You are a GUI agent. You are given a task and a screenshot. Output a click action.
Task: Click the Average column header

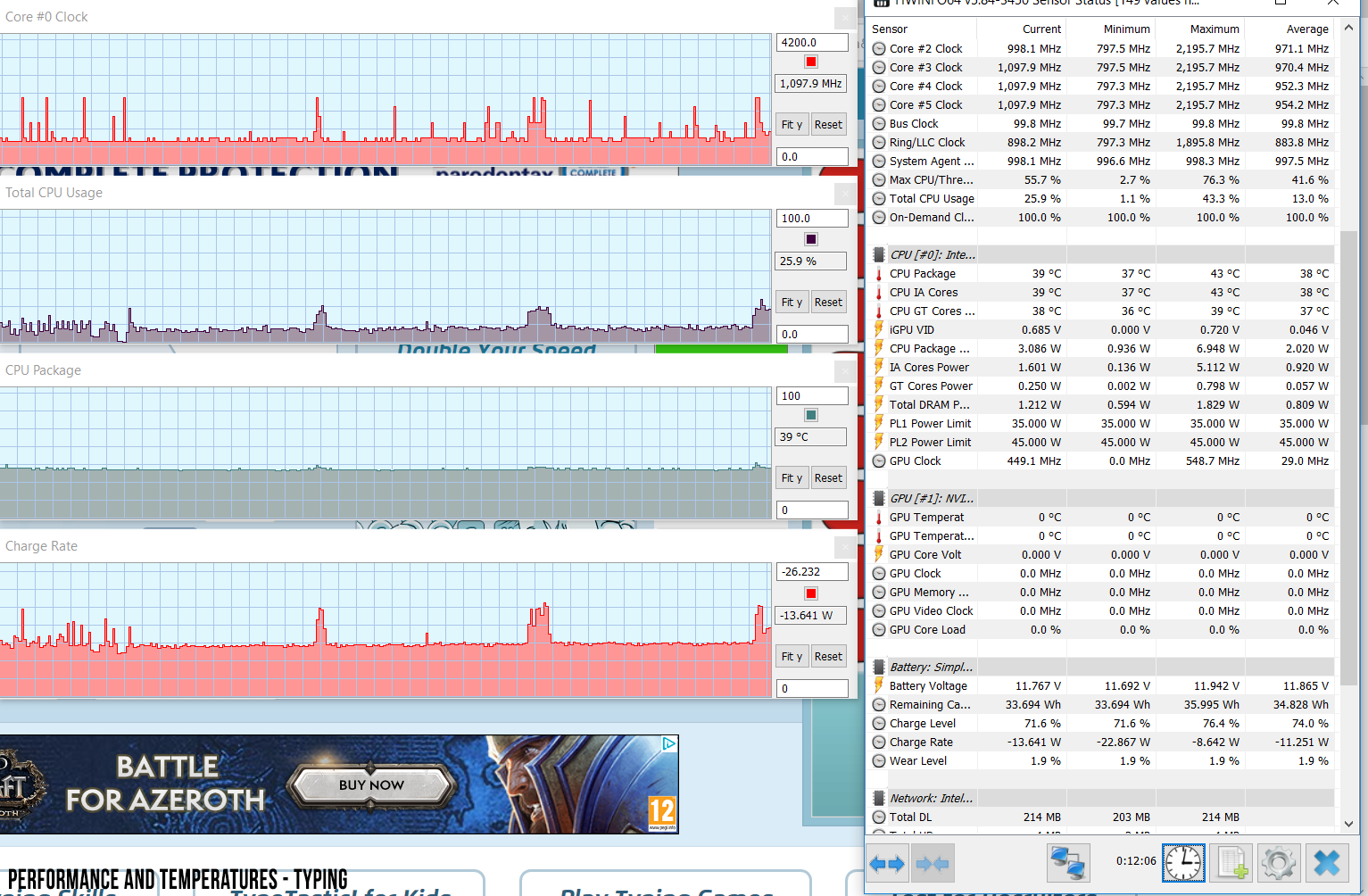(x=1289, y=29)
